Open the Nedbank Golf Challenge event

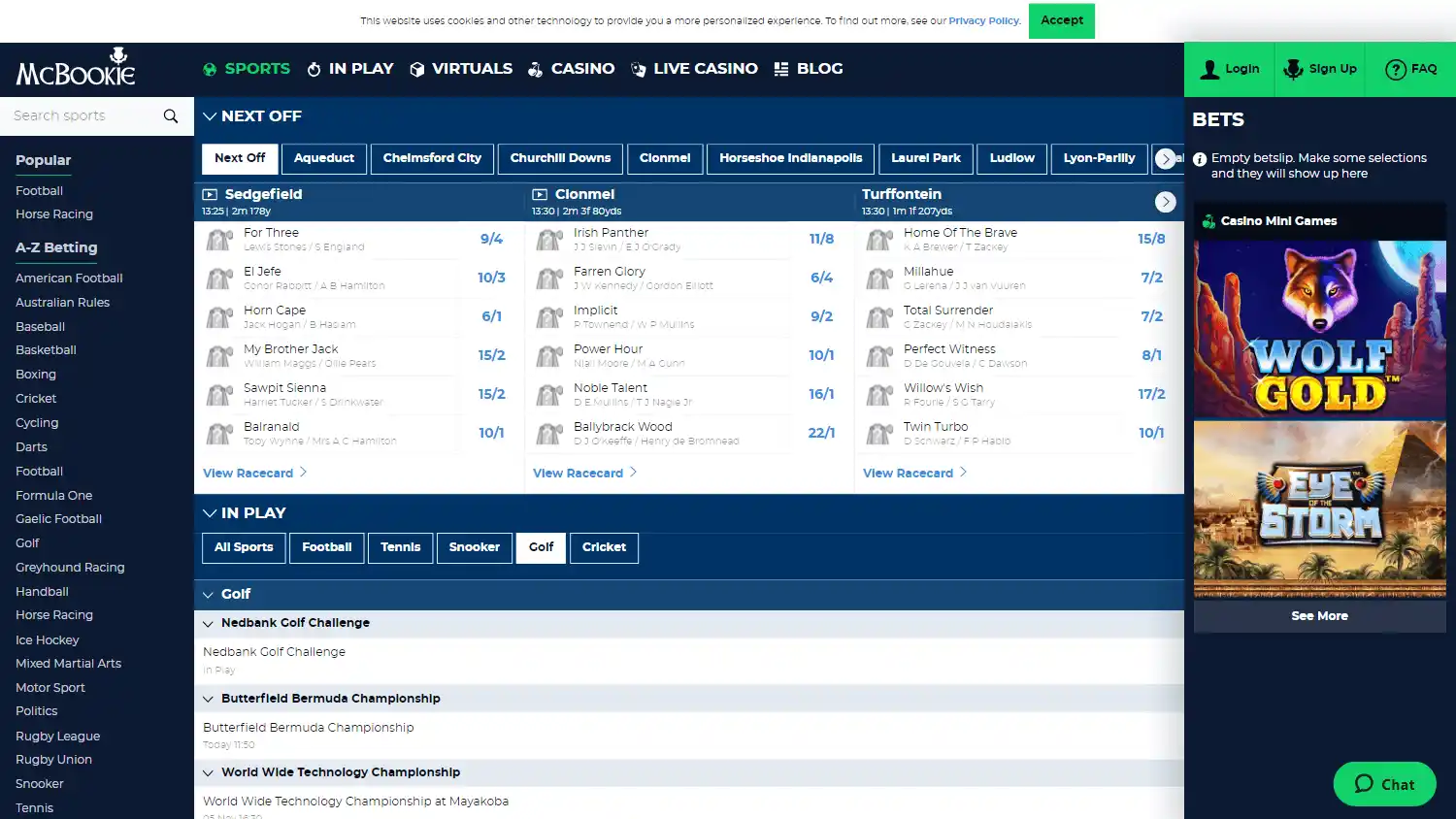click(689, 661)
